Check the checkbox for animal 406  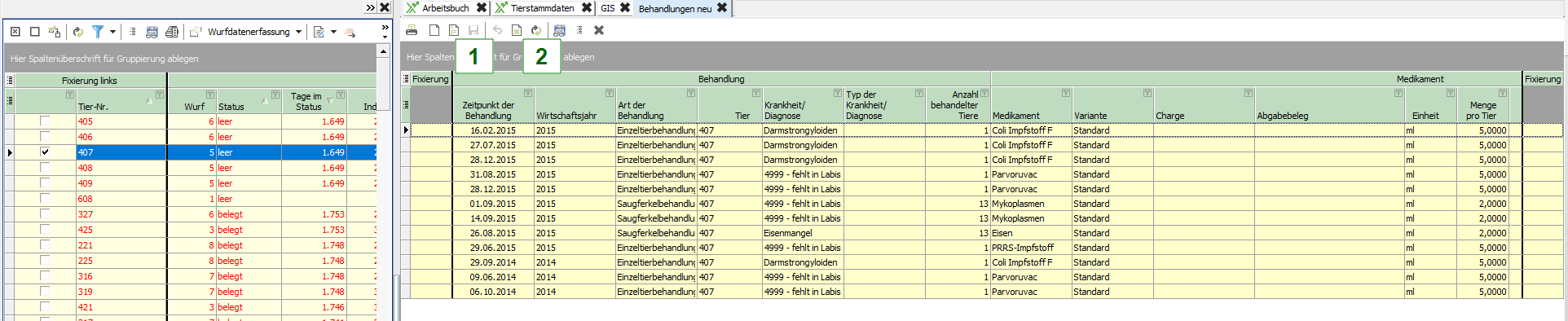[x=45, y=136]
